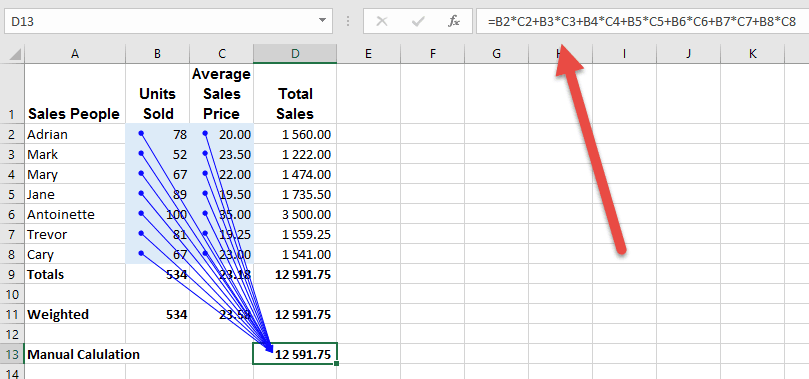
Task: Select total sales value 1 559.25
Action: pos(295,234)
